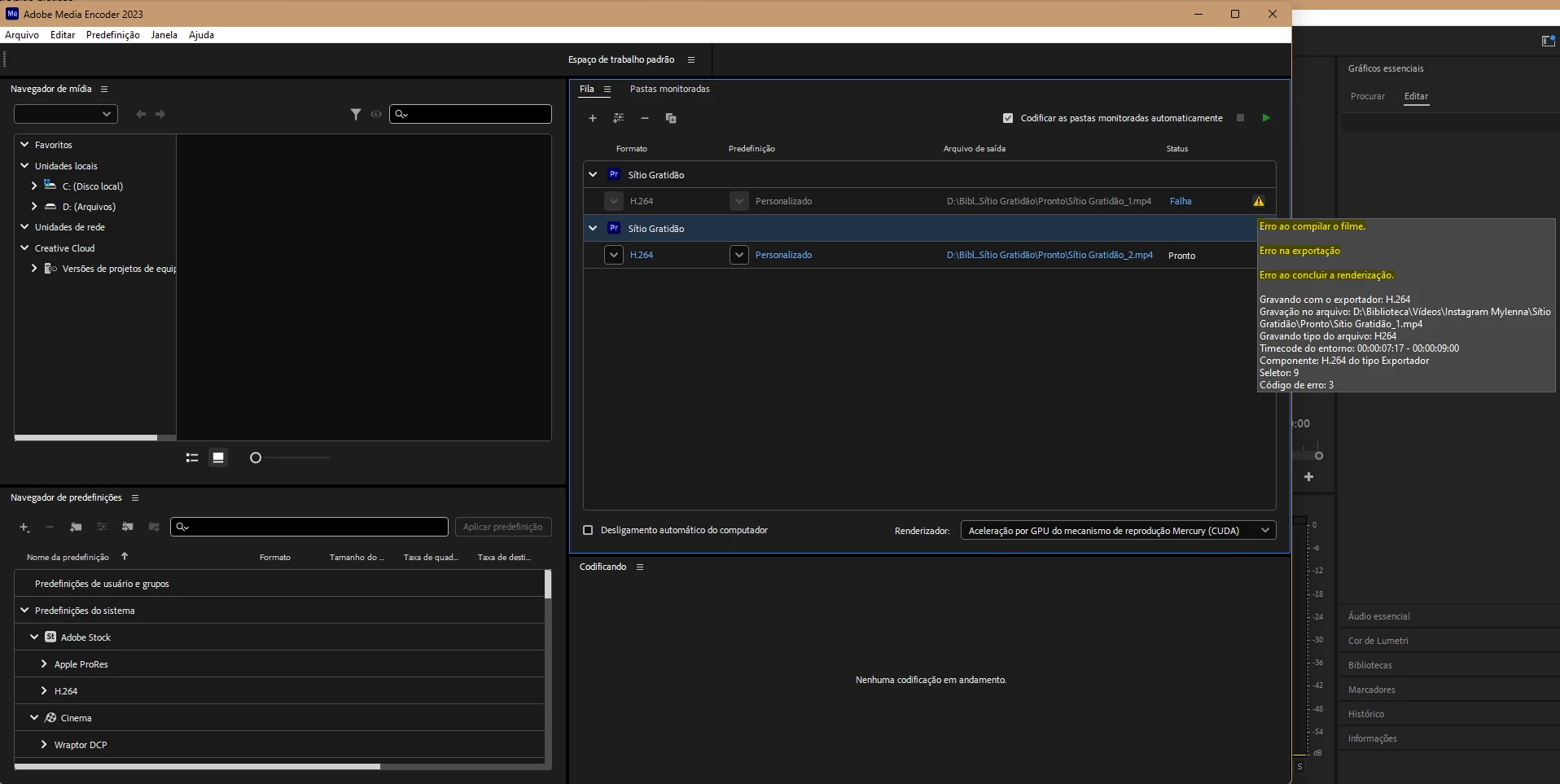Open the Navegador de mídia panel menu icon
Viewport: 1560px width, 784px height.
coord(104,89)
